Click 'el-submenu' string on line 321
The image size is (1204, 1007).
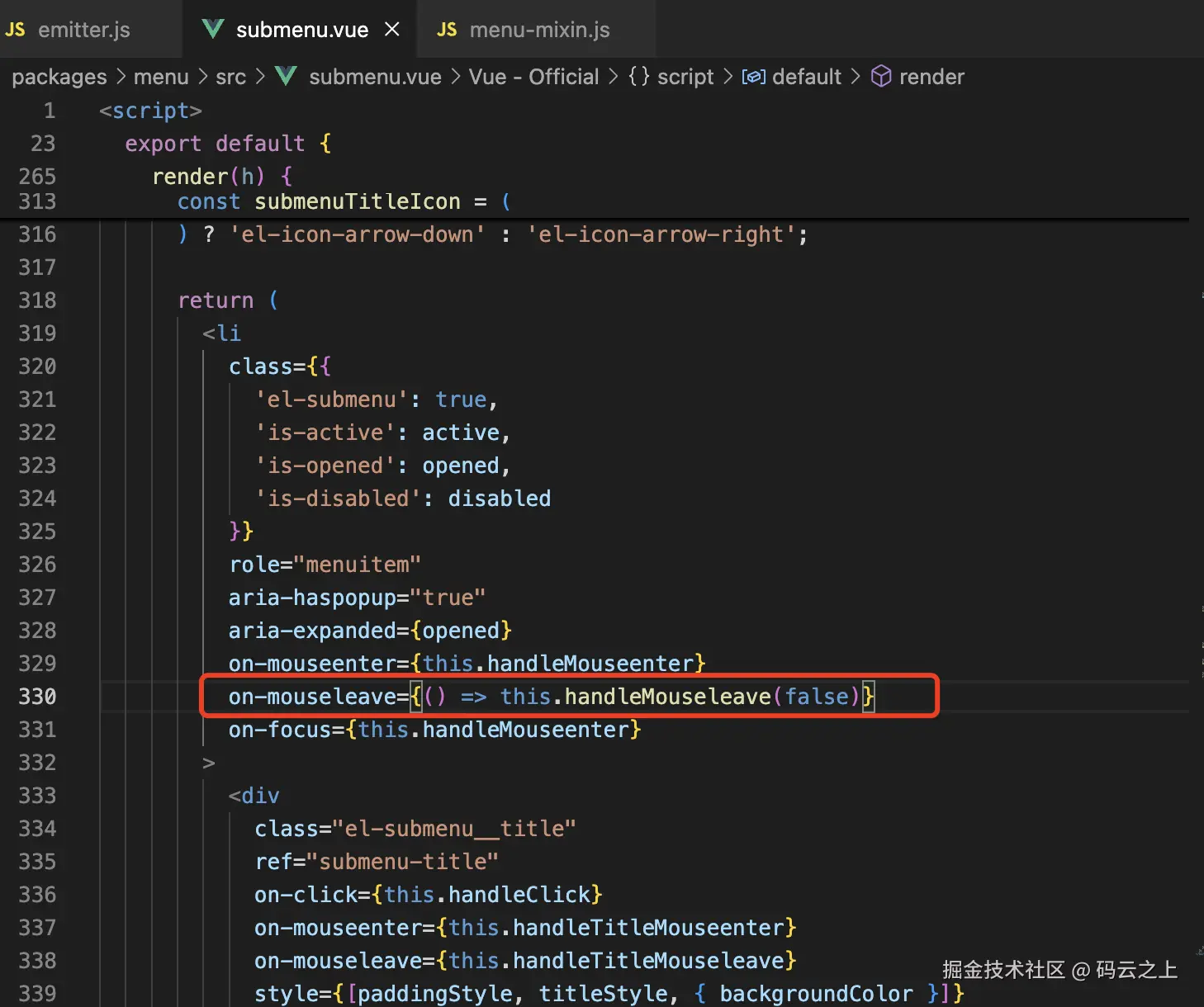[x=331, y=399]
